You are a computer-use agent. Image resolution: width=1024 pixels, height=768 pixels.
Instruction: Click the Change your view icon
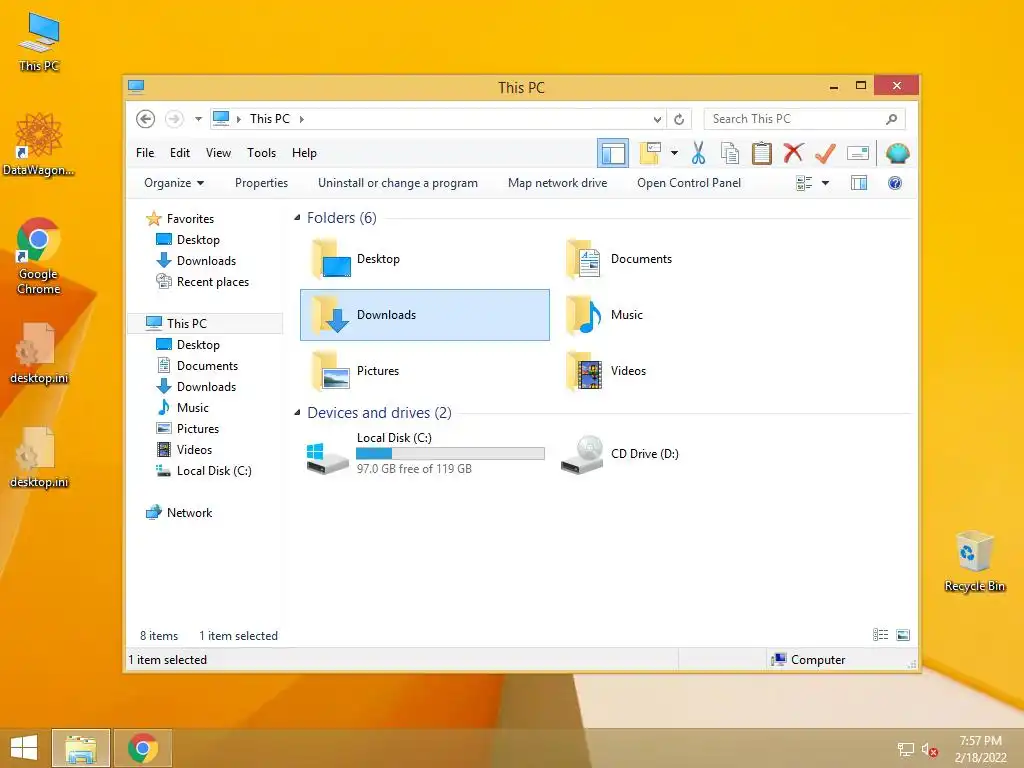(804, 184)
